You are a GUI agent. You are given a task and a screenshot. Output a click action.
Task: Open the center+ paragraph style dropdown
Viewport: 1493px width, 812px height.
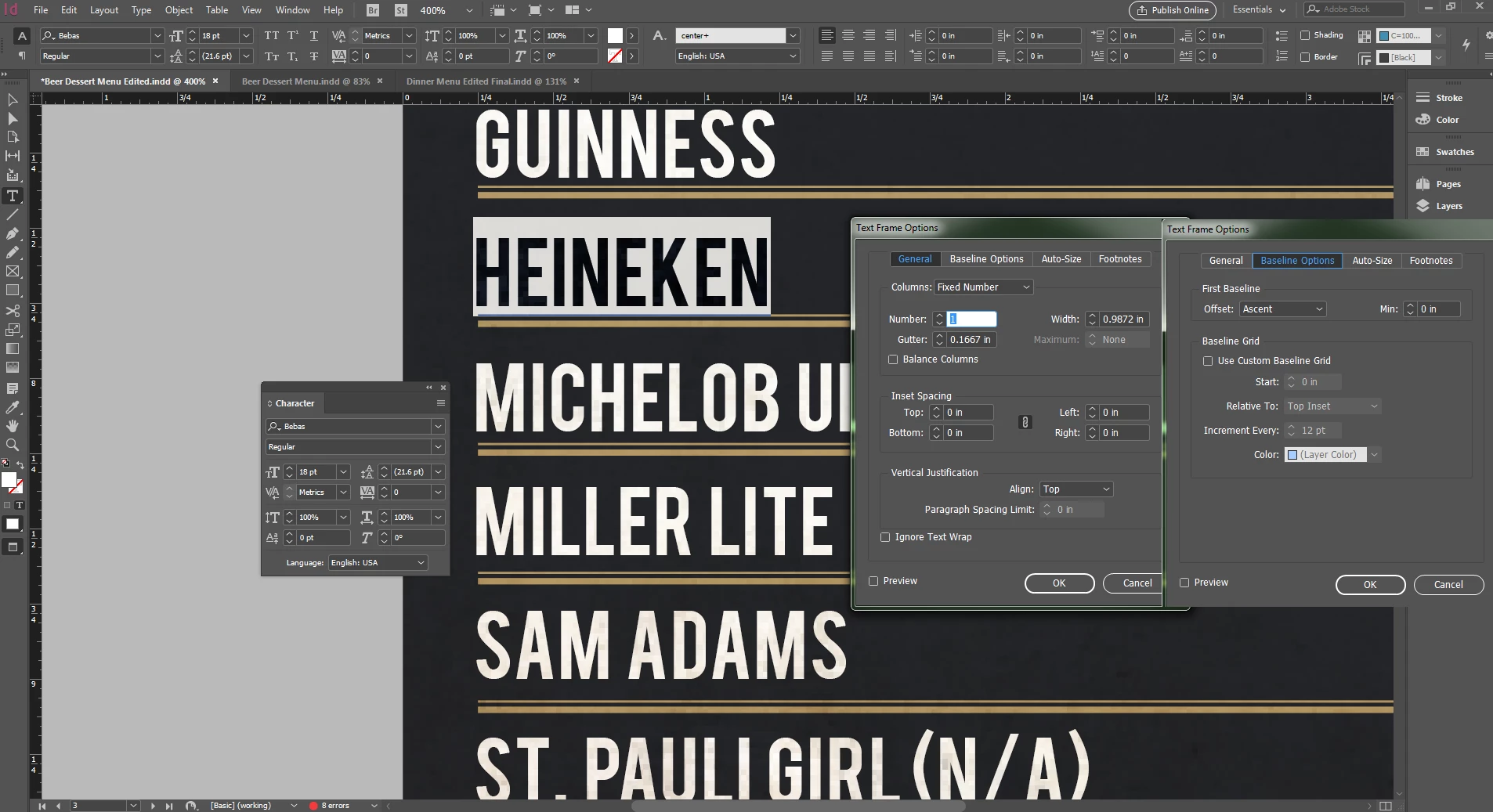click(x=793, y=36)
